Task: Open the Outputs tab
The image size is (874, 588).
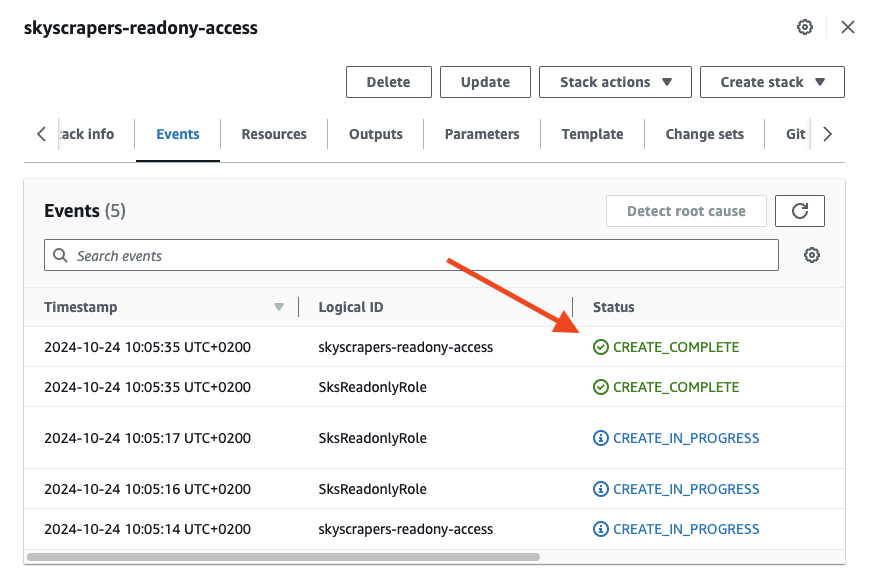Action: 376,134
